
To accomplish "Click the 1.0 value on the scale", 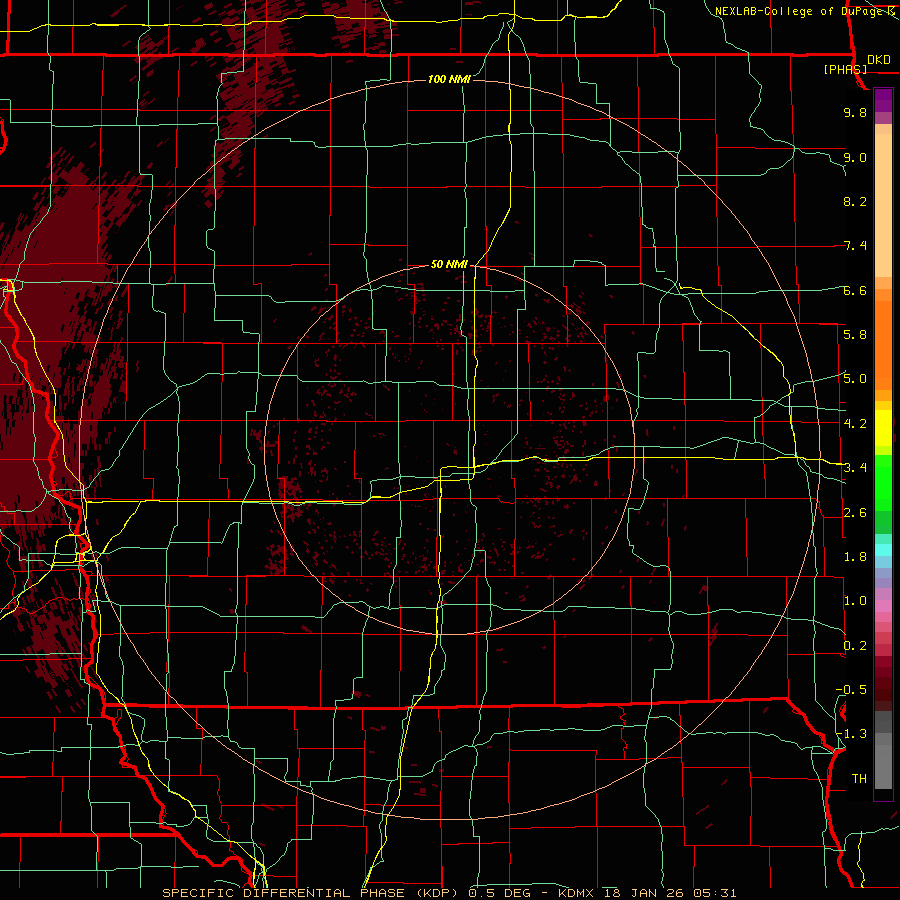I will (x=855, y=601).
